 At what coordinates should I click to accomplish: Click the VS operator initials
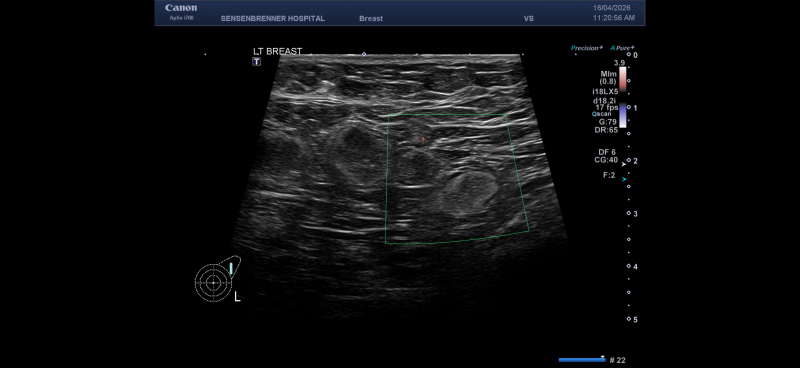point(529,18)
